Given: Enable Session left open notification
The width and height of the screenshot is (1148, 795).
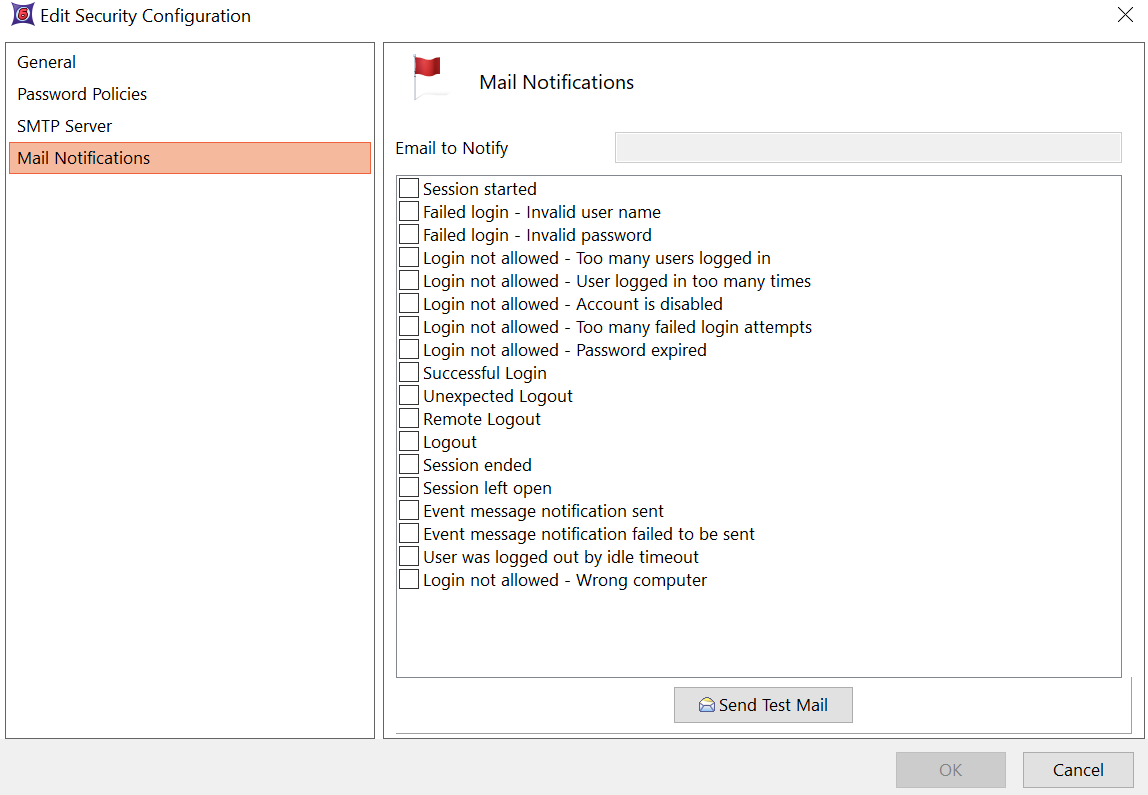Looking at the screenshot, I should pyautogui.click(x=409, y=487).
